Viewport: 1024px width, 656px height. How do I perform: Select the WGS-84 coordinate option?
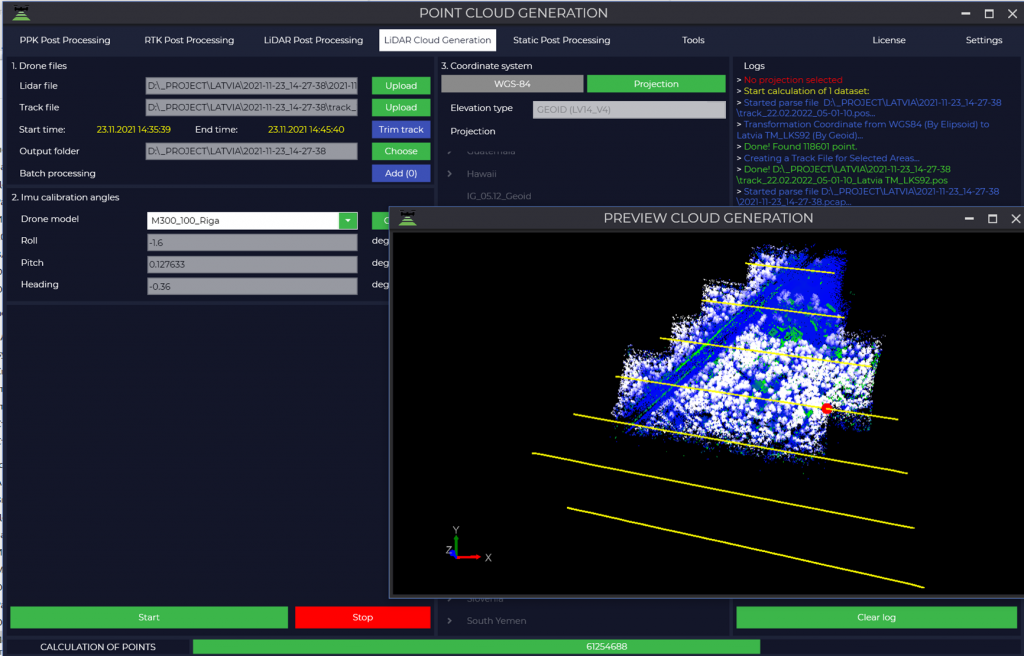[x=512, y=84]
